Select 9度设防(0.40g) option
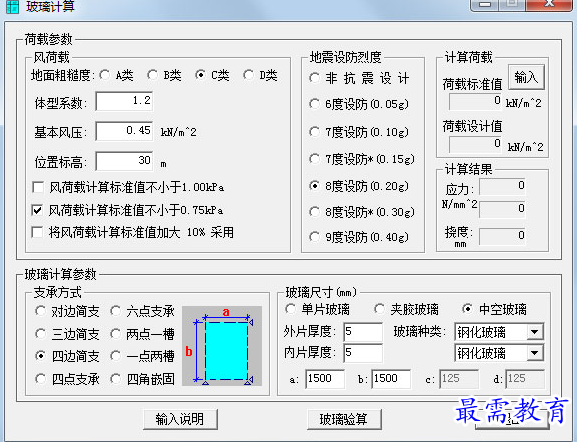The image size is (577, 442). click(x=314, y=237)
